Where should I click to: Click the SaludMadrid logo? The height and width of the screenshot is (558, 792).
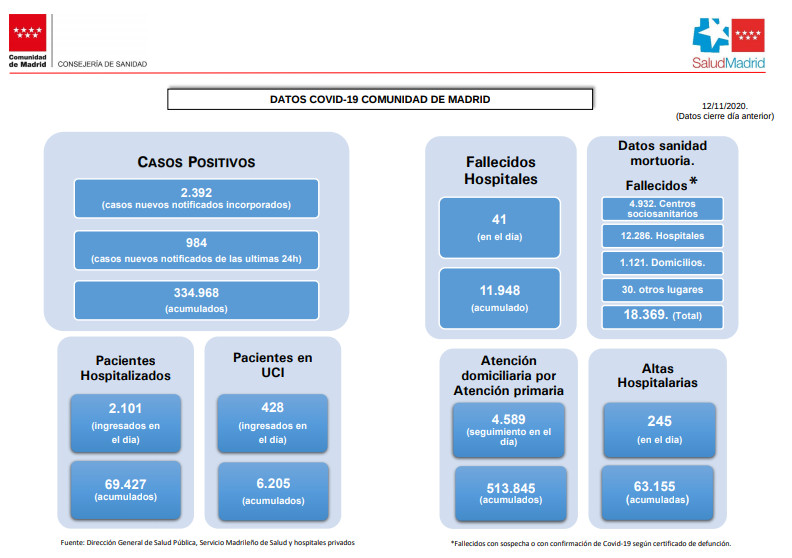point(728,43)
